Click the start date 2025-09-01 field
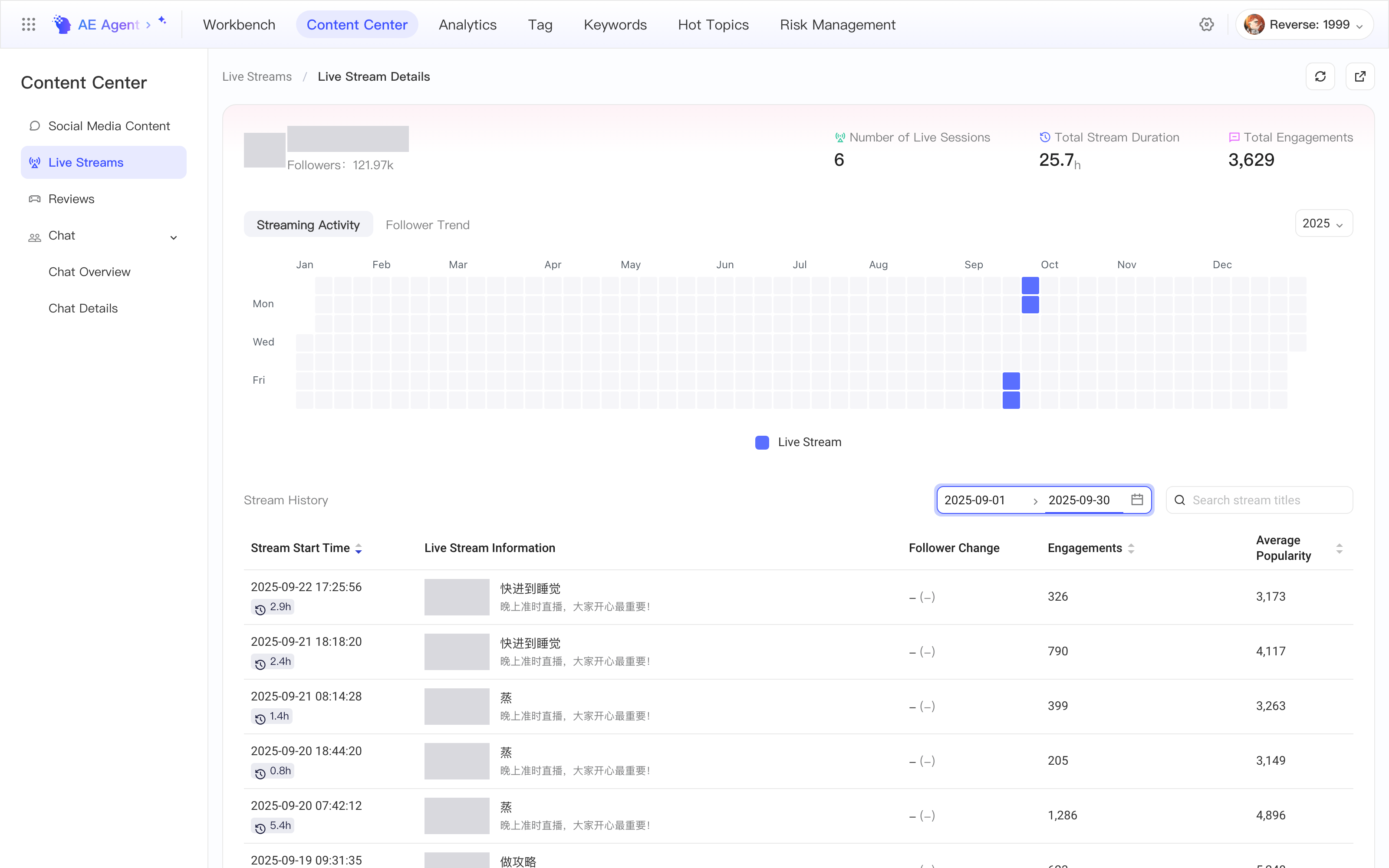The image size is (1389, 868). pos(974,500)
